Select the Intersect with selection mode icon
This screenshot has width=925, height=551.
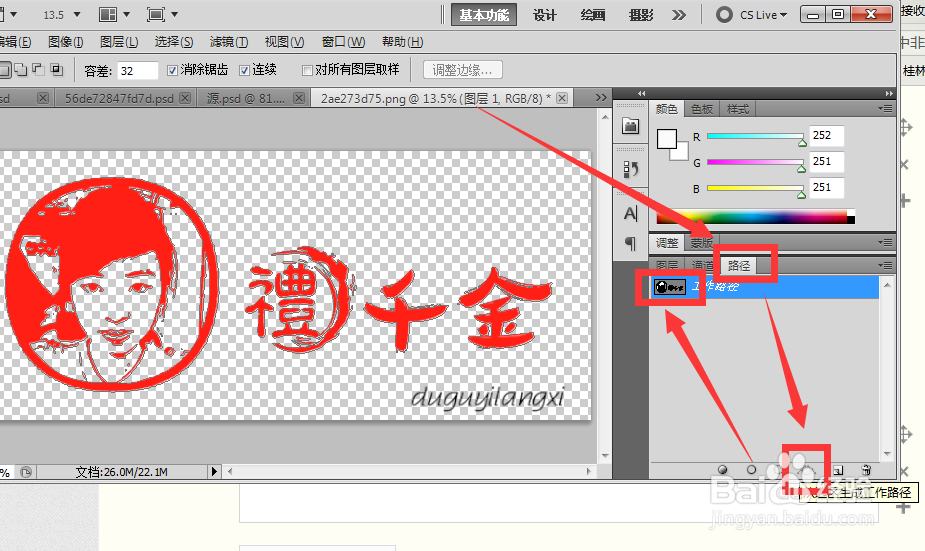click(57, 70)
